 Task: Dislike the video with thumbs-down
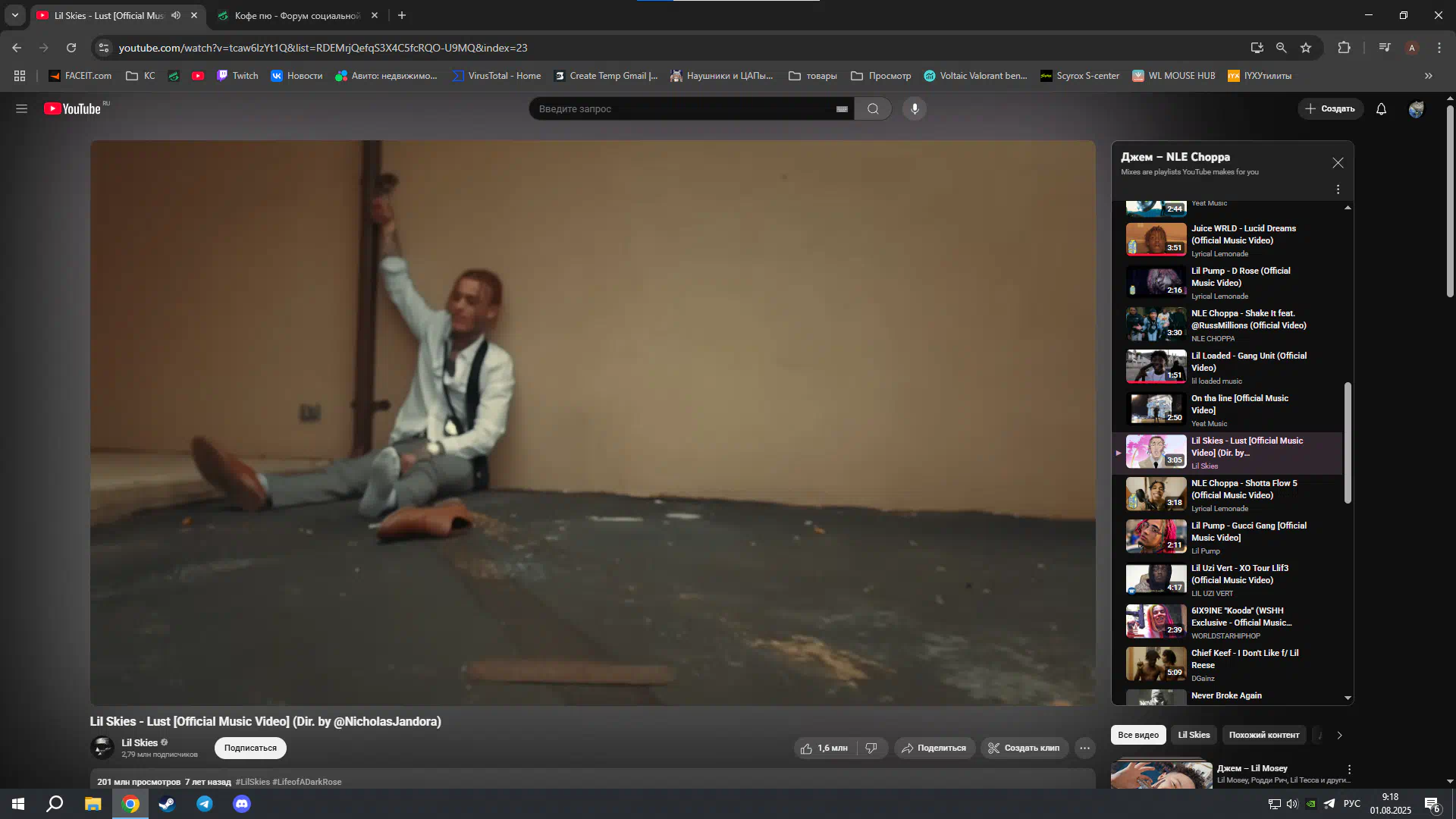click(871, 748)
